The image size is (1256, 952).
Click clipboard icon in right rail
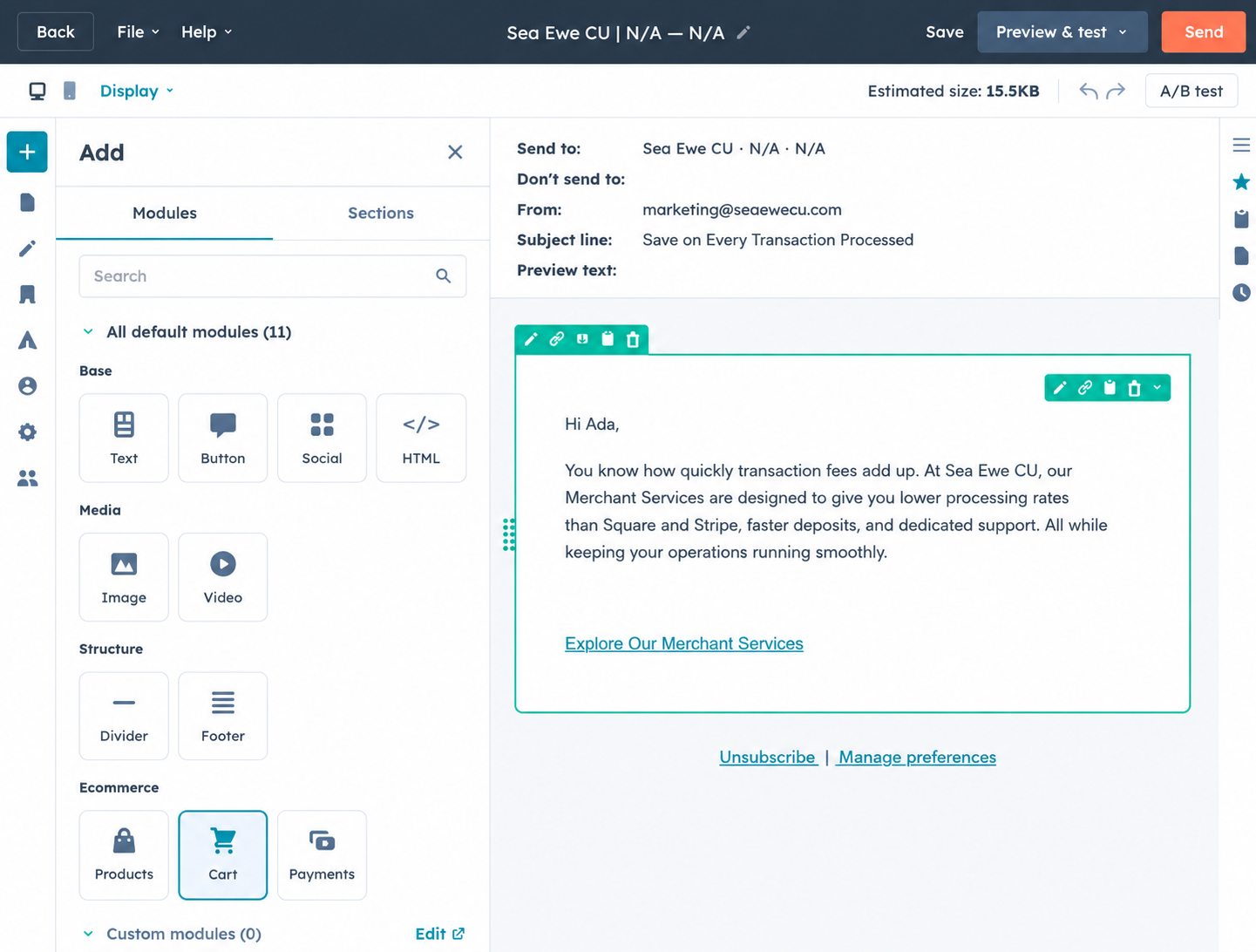tap(1241, 218)
